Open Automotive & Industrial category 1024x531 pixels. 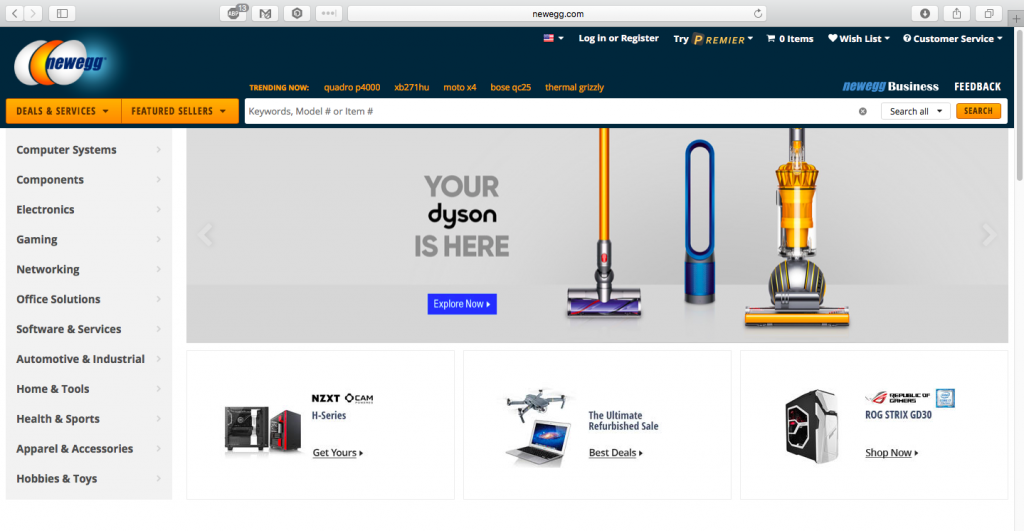tap(89, 359)
